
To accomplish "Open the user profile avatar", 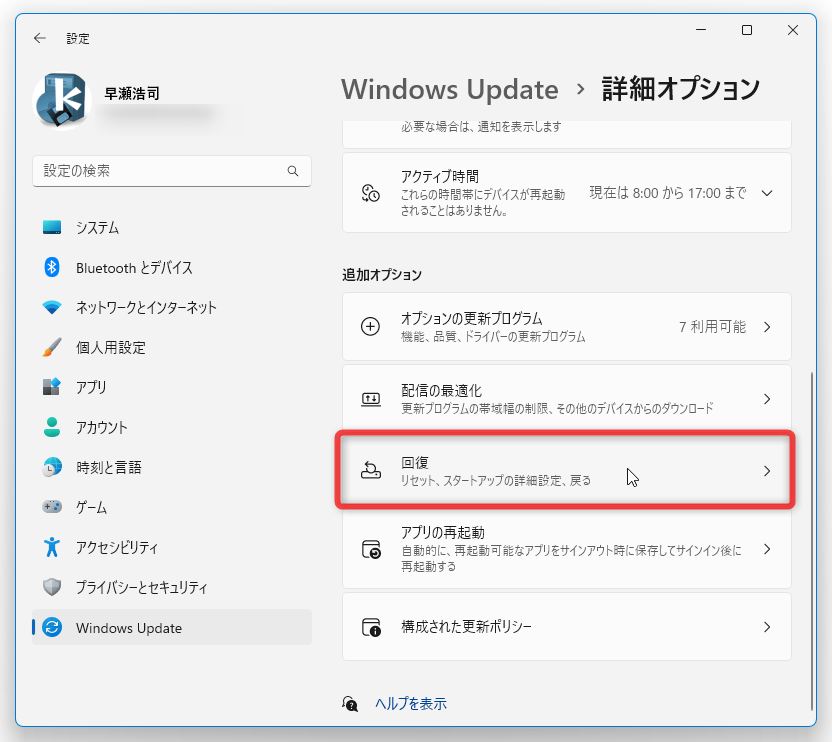I will pos(62,101).
